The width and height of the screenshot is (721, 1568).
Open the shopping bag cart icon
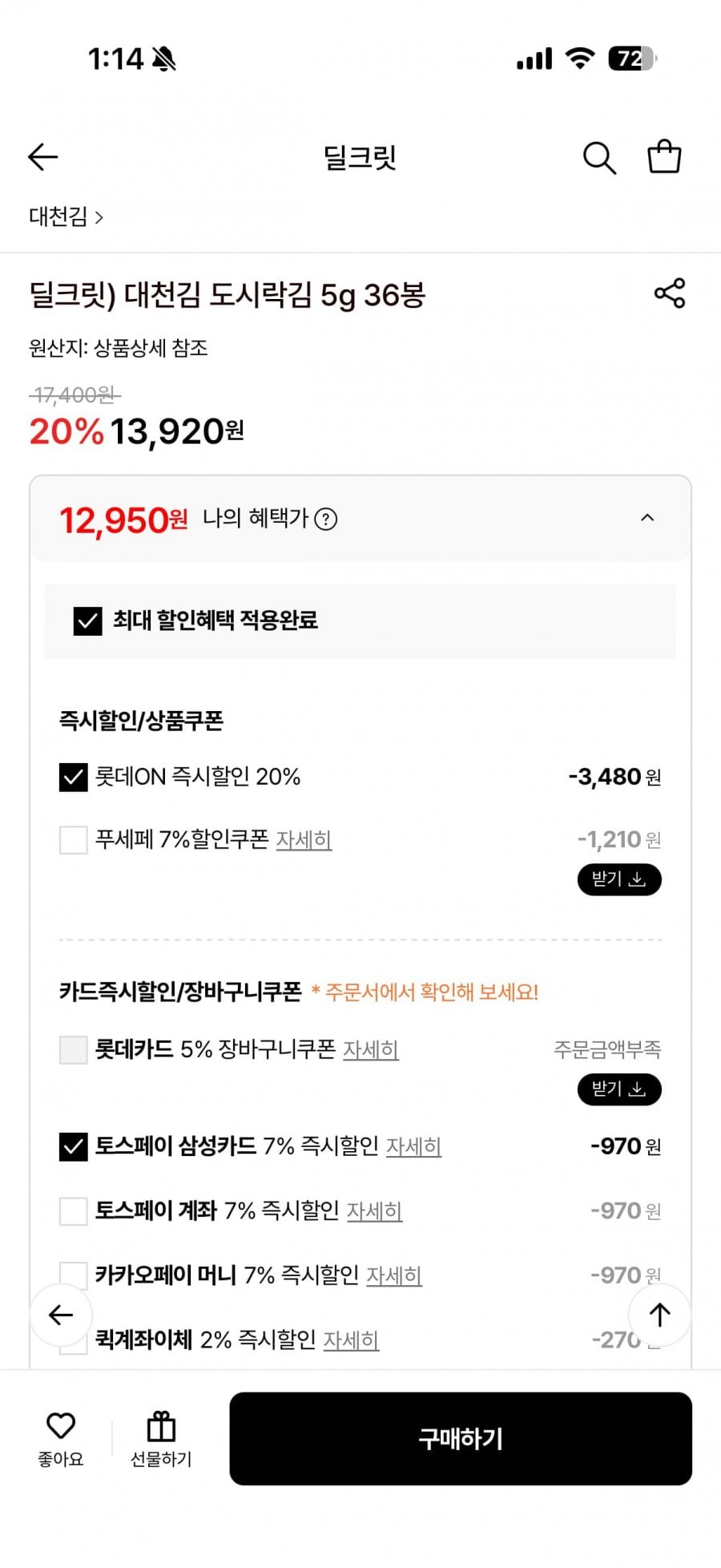pos(664,157)
